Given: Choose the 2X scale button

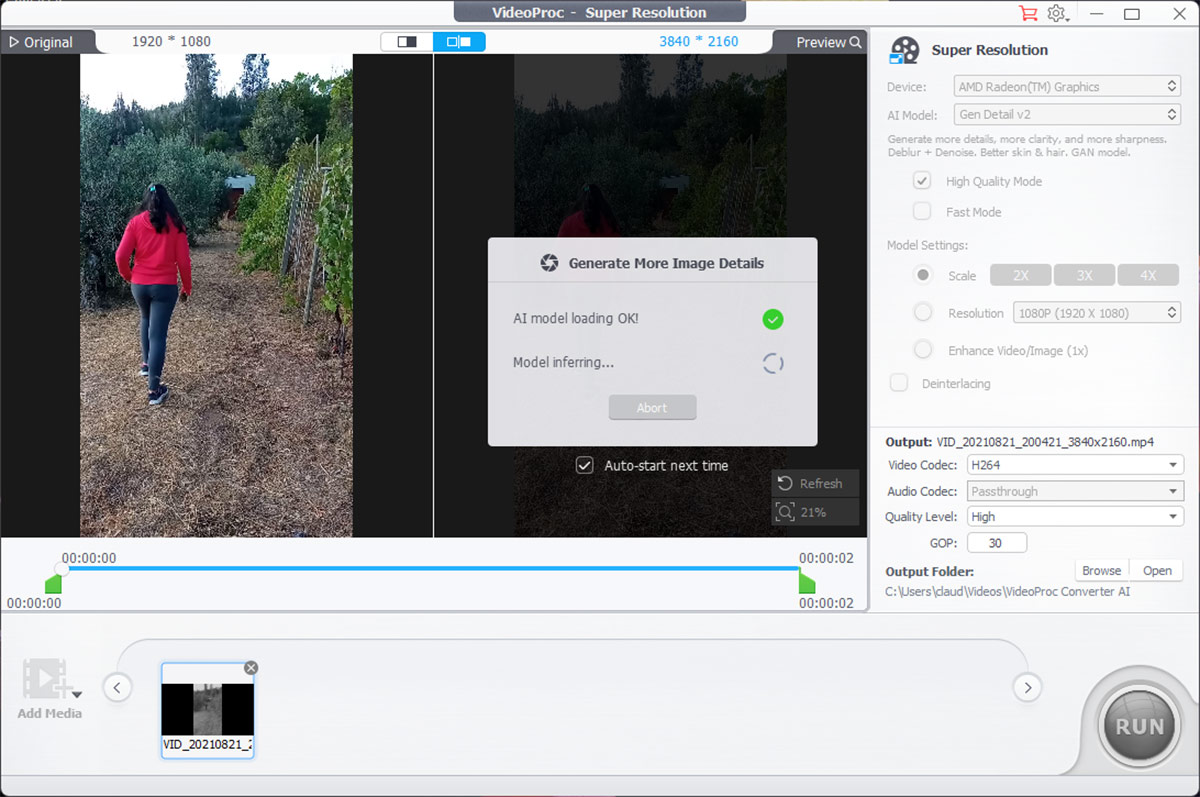Looking at the screenshot, I should click(1021, 275).
